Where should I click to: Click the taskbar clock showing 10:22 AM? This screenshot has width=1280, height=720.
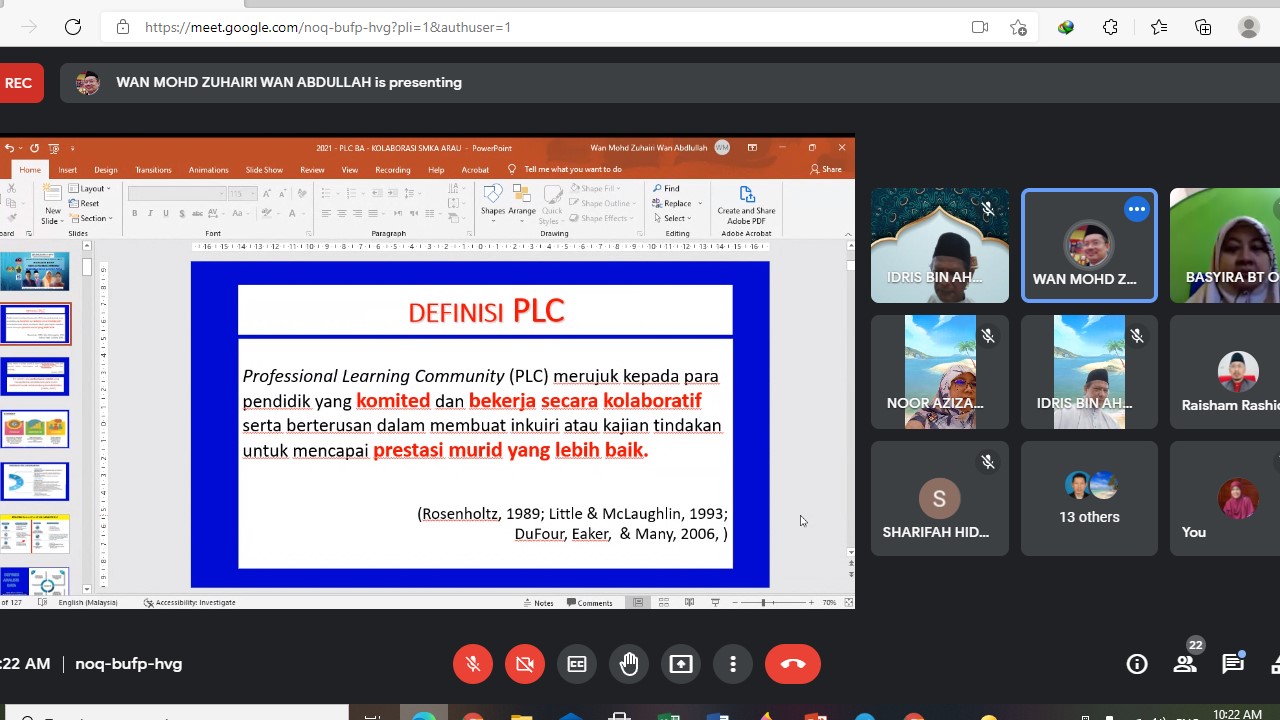1237,714
